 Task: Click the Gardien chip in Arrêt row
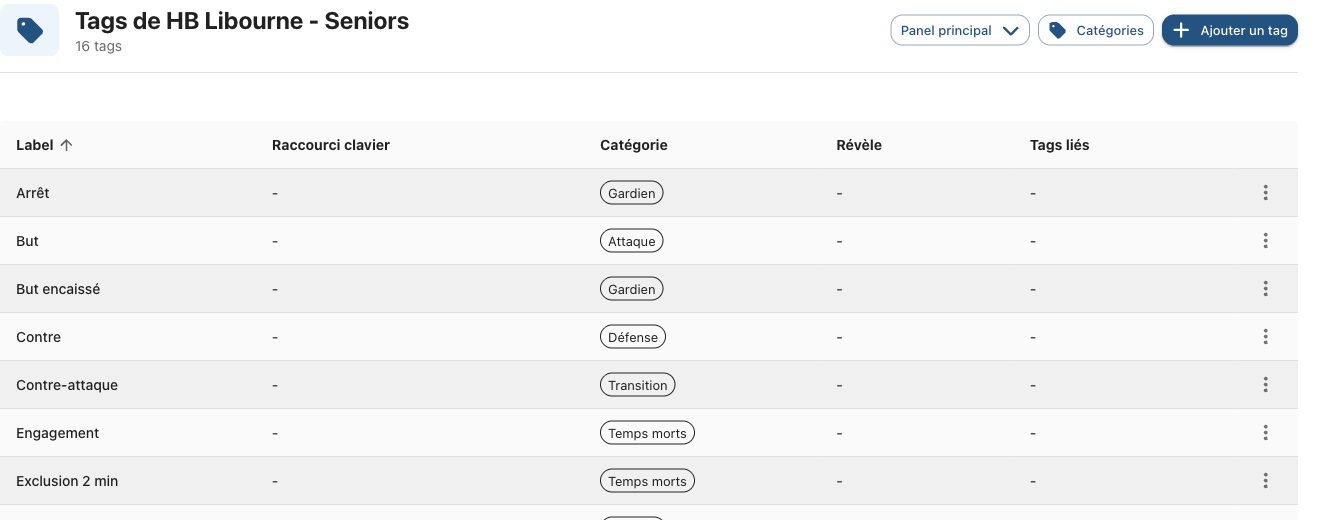(632, 193)
